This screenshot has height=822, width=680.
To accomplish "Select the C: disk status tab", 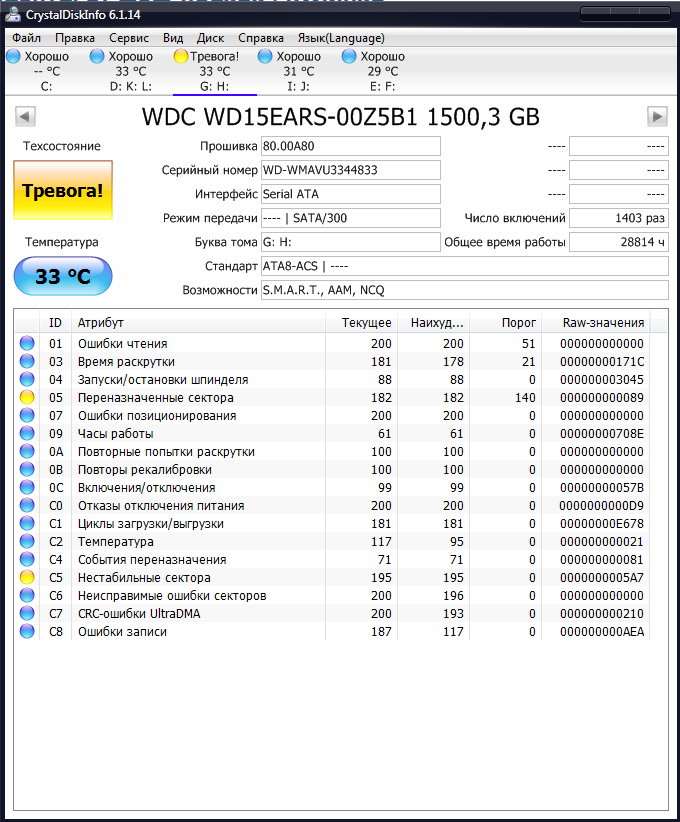I will click(46, 71).
